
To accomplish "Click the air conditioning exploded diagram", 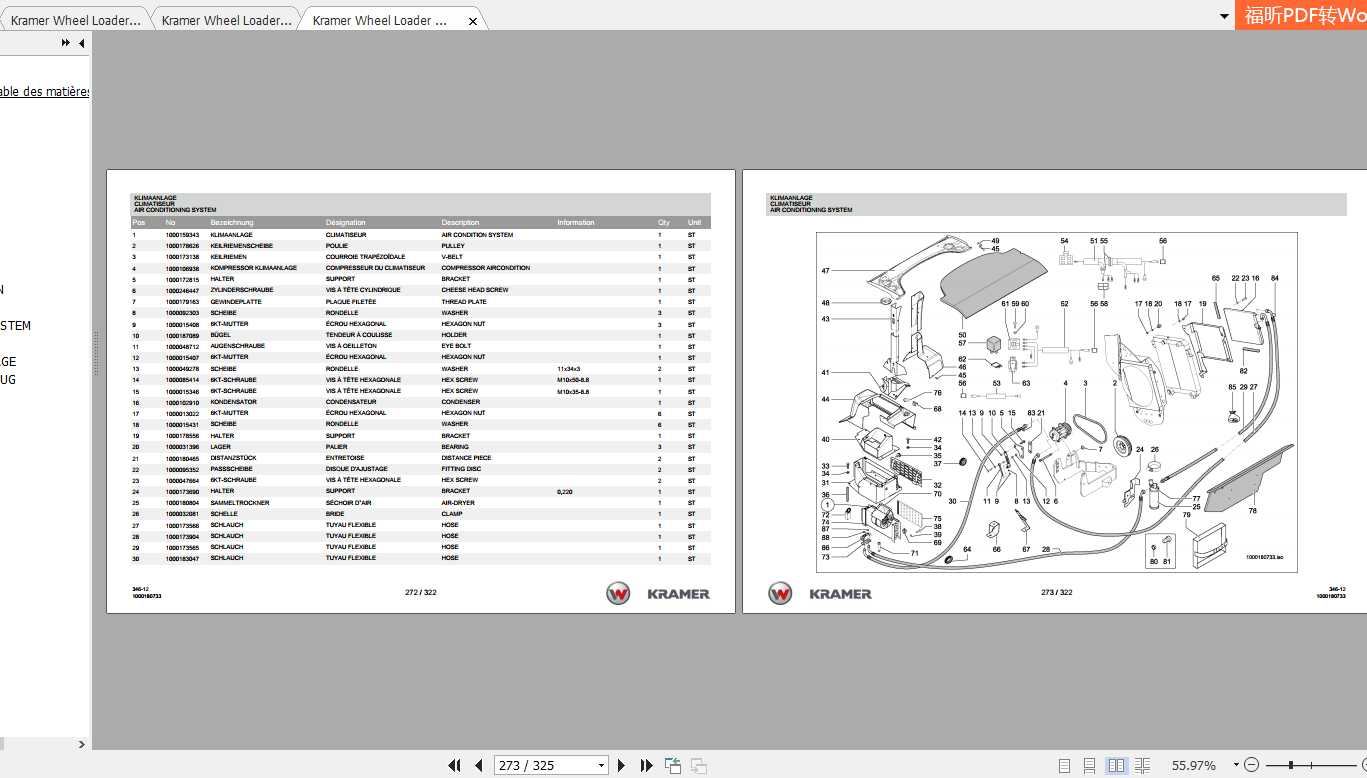I will pos(1056,402).
